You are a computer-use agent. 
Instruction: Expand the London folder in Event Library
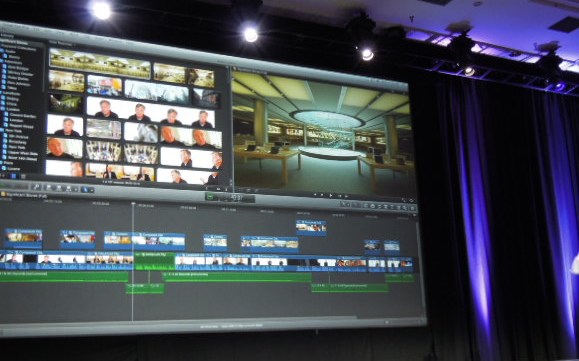tap(10, 110)
